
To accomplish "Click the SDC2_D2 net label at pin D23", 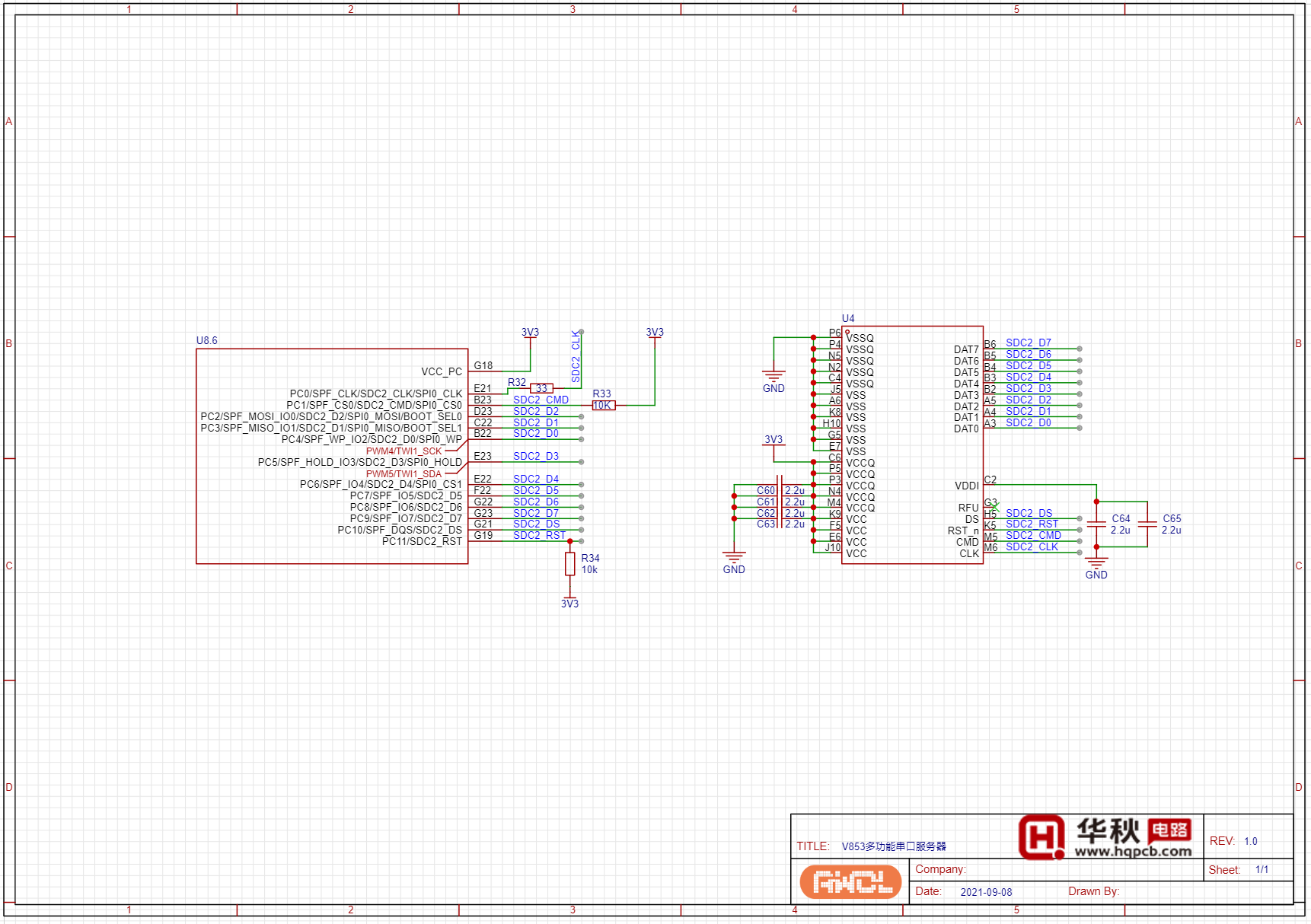I will [x=535, y=411].
